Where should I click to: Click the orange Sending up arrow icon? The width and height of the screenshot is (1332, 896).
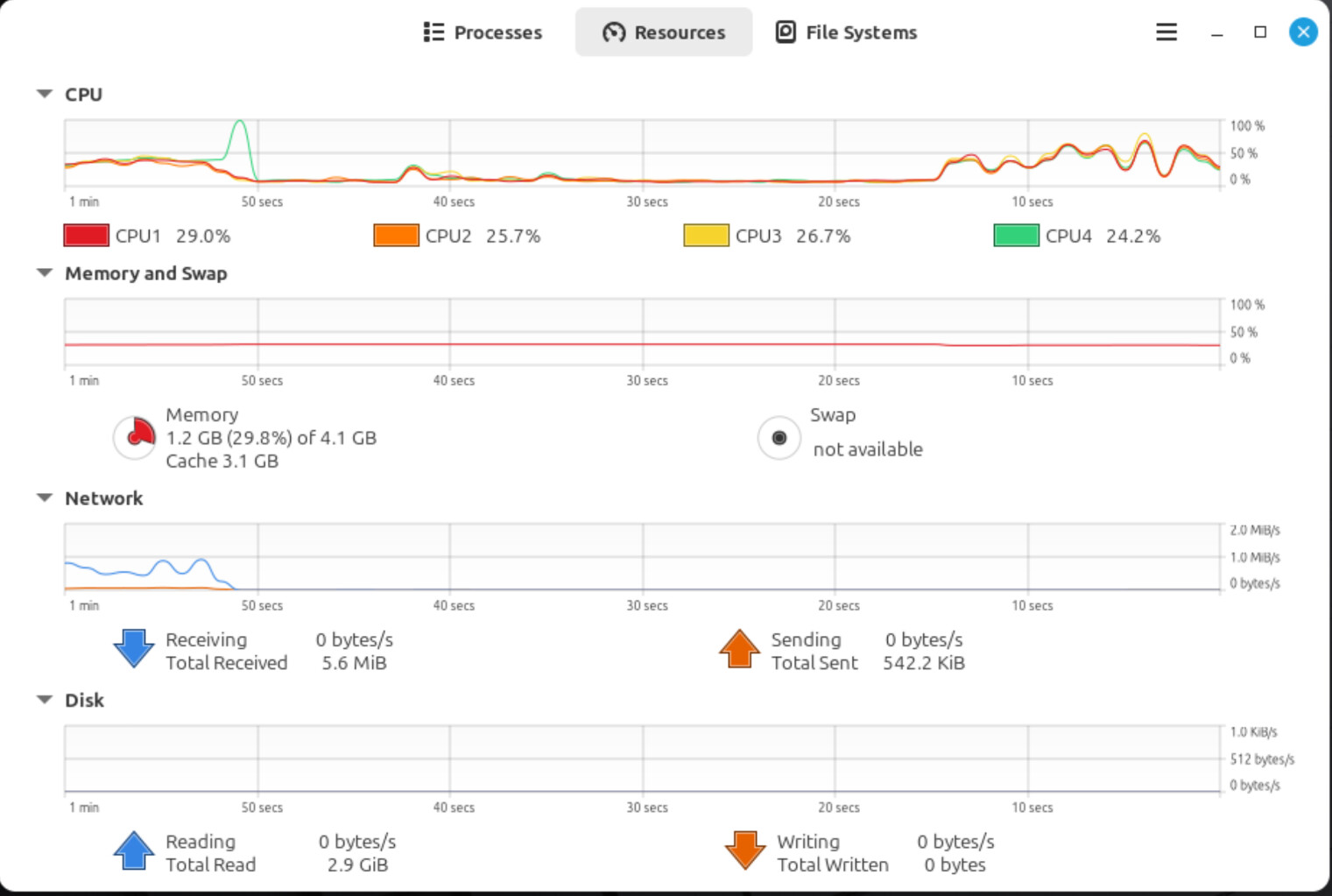739,649
